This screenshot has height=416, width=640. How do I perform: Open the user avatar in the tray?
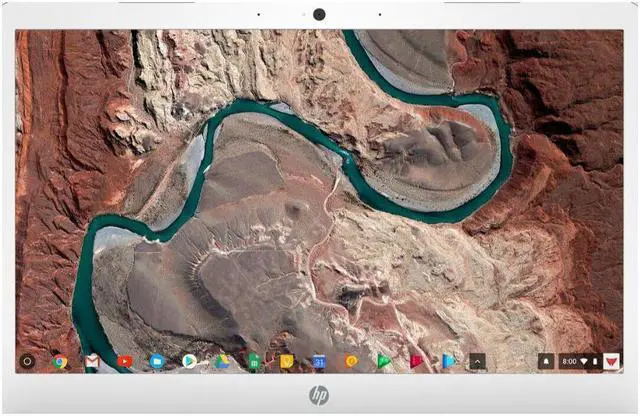tap(612, 361)
